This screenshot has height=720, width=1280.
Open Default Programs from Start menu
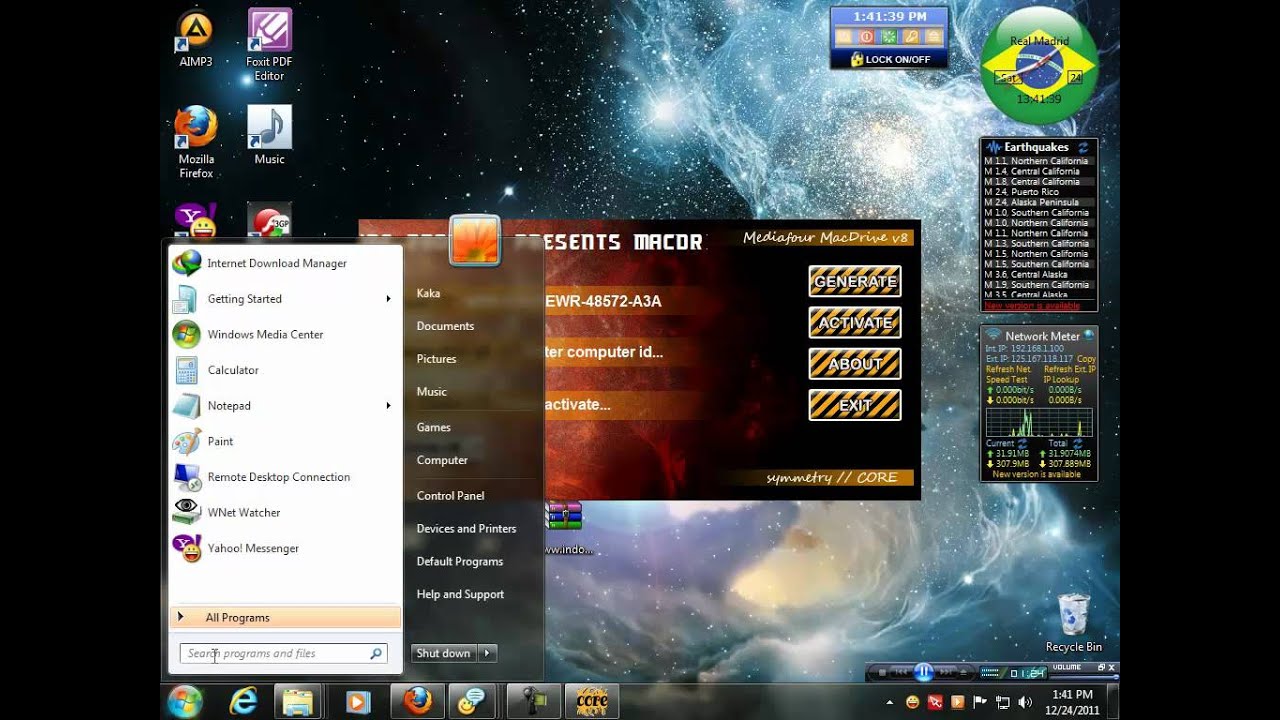point(460,561)
